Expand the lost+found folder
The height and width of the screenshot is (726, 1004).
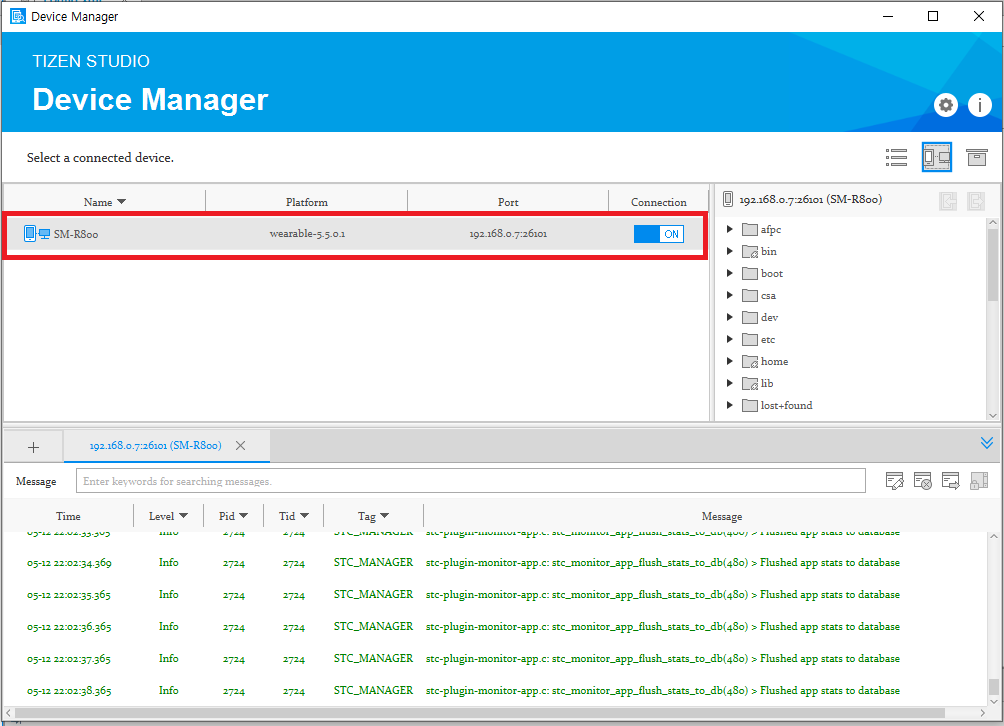(x=729, y=405)
